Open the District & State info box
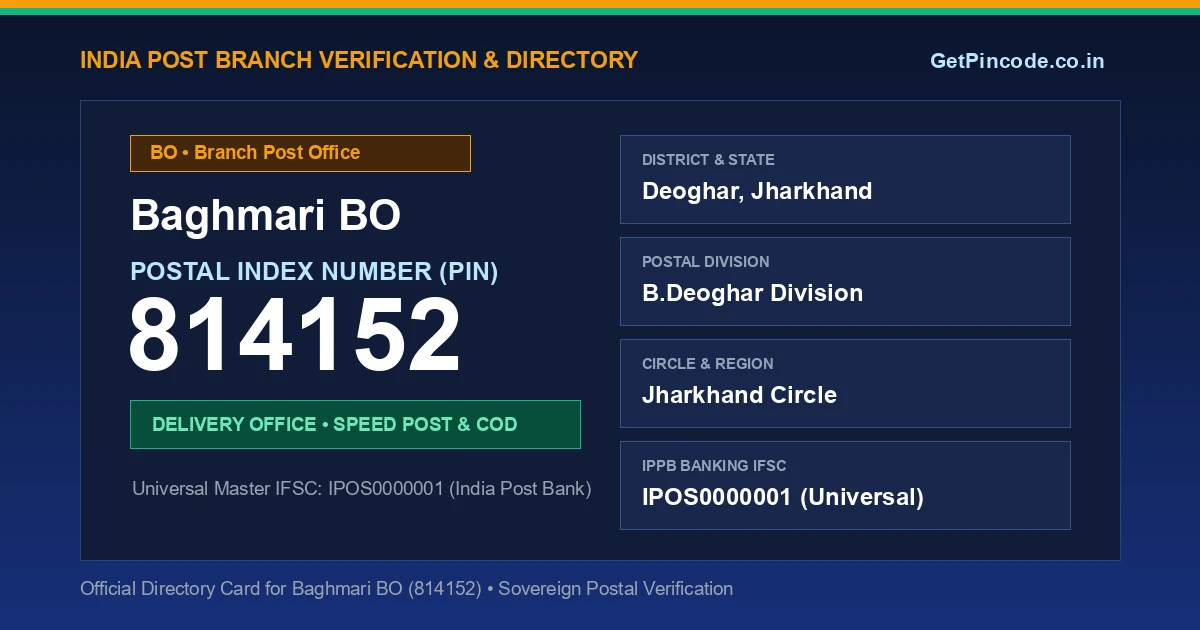1200x630 pixels. click(x=845, y=179)
